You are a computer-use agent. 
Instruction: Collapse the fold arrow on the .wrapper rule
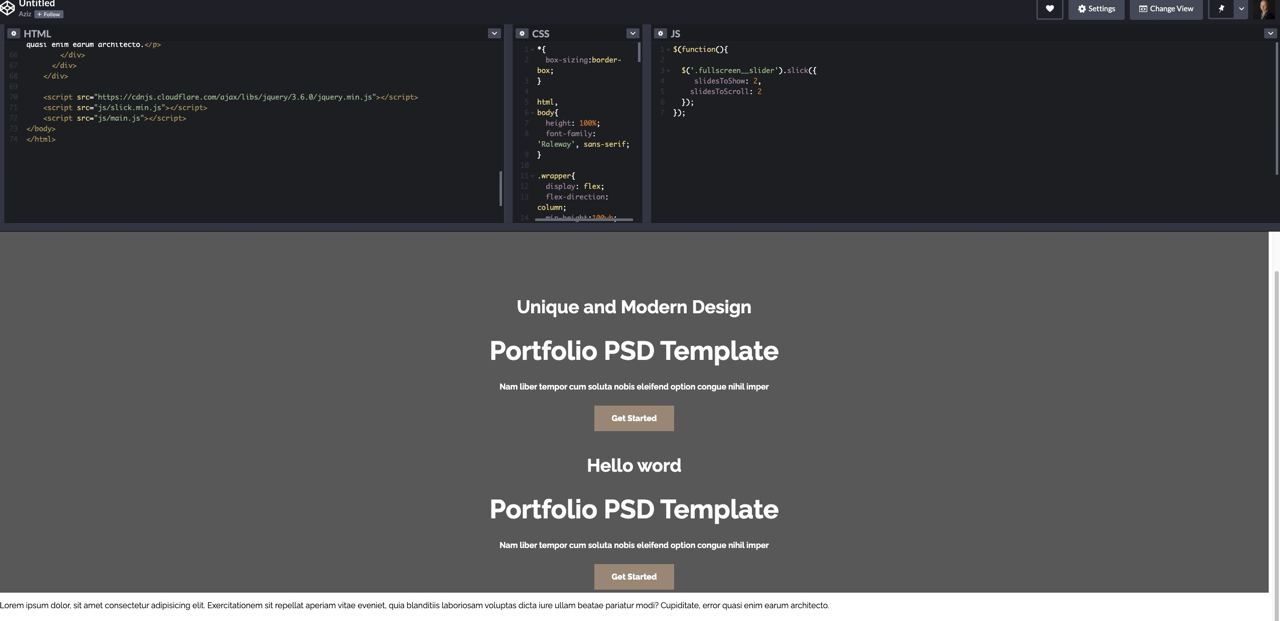pos(532,176)
